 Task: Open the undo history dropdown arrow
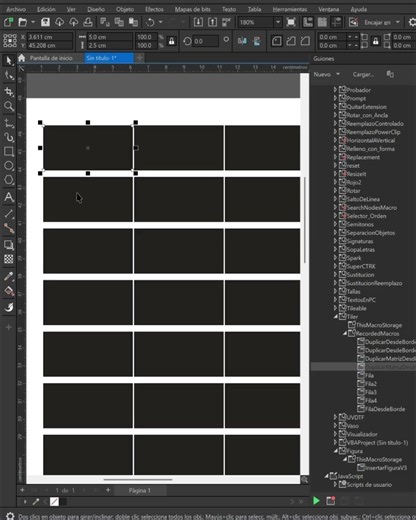point(160,22)
